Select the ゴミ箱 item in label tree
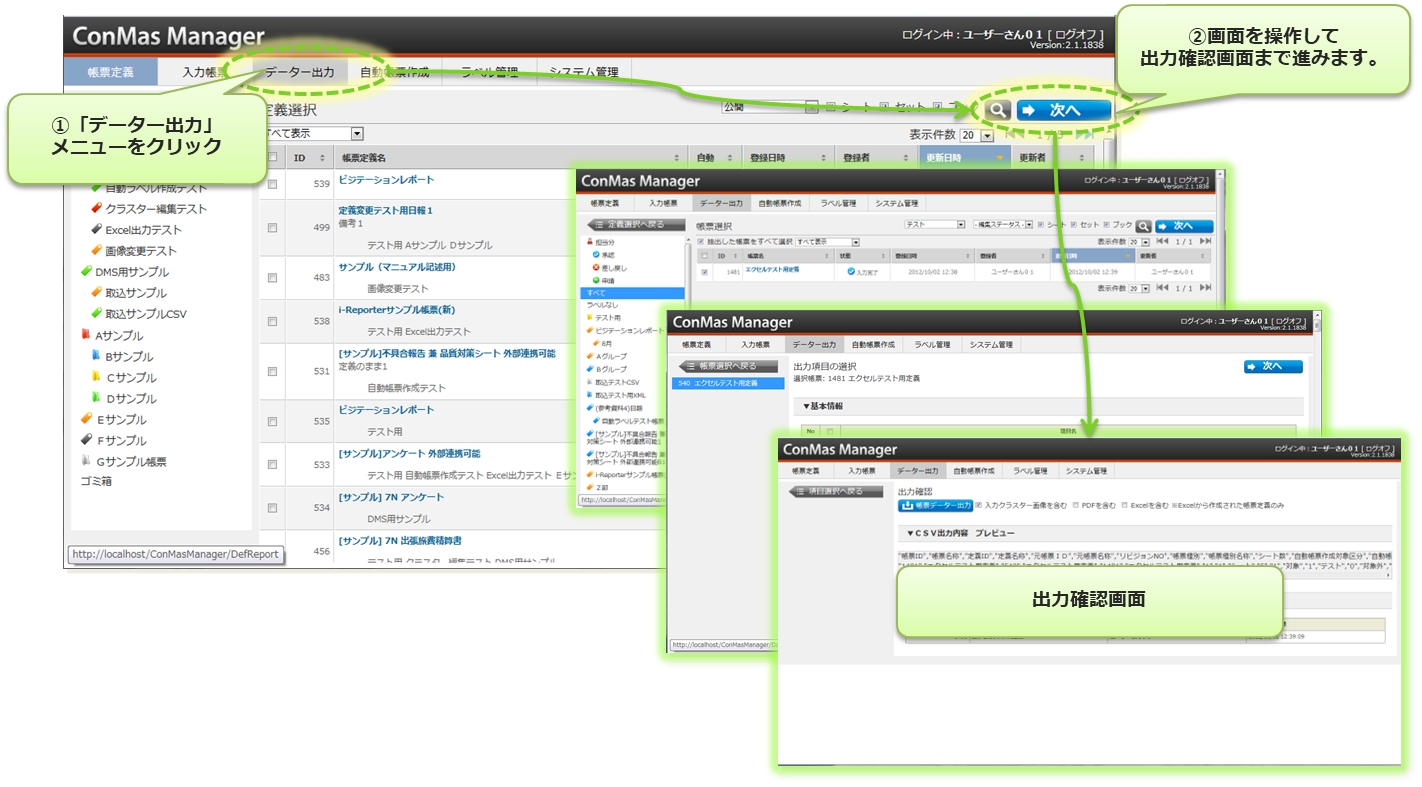The width and height of the screenshot is (1422, 787). pyautogui.click(x=96, y=481)
